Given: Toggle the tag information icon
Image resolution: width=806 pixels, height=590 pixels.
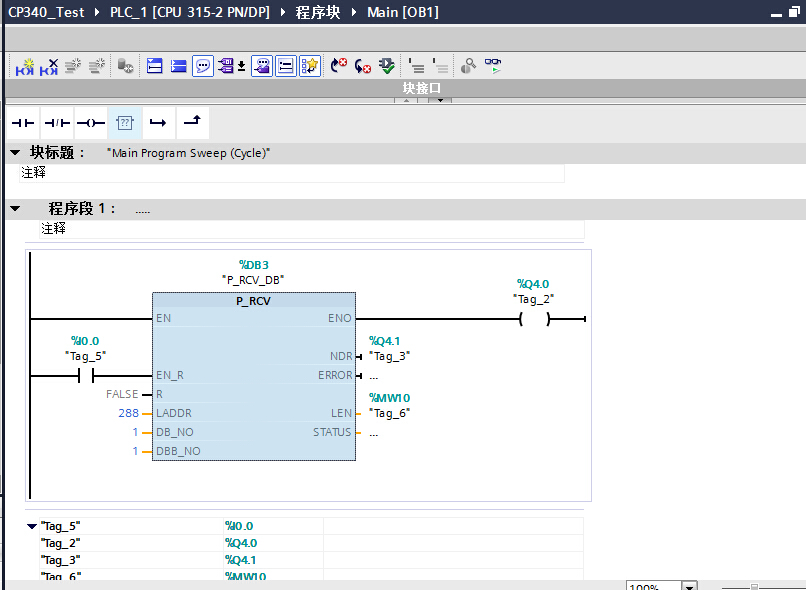Looking at the screenshot, I should point(262,66).
